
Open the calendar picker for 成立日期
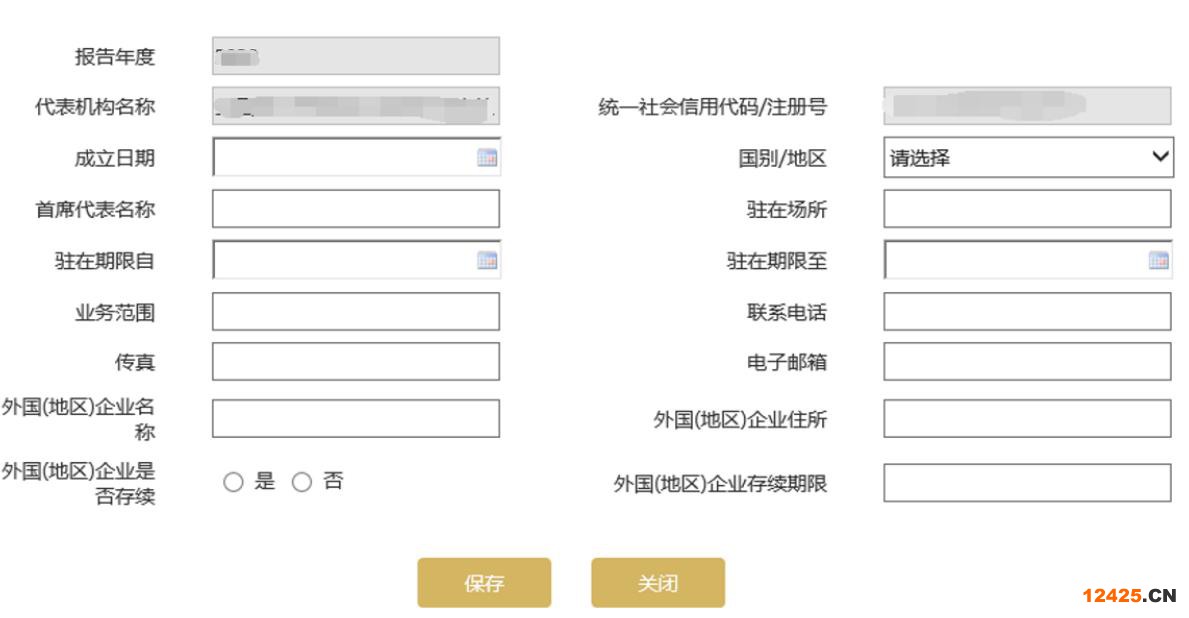(x=487, y=156)
